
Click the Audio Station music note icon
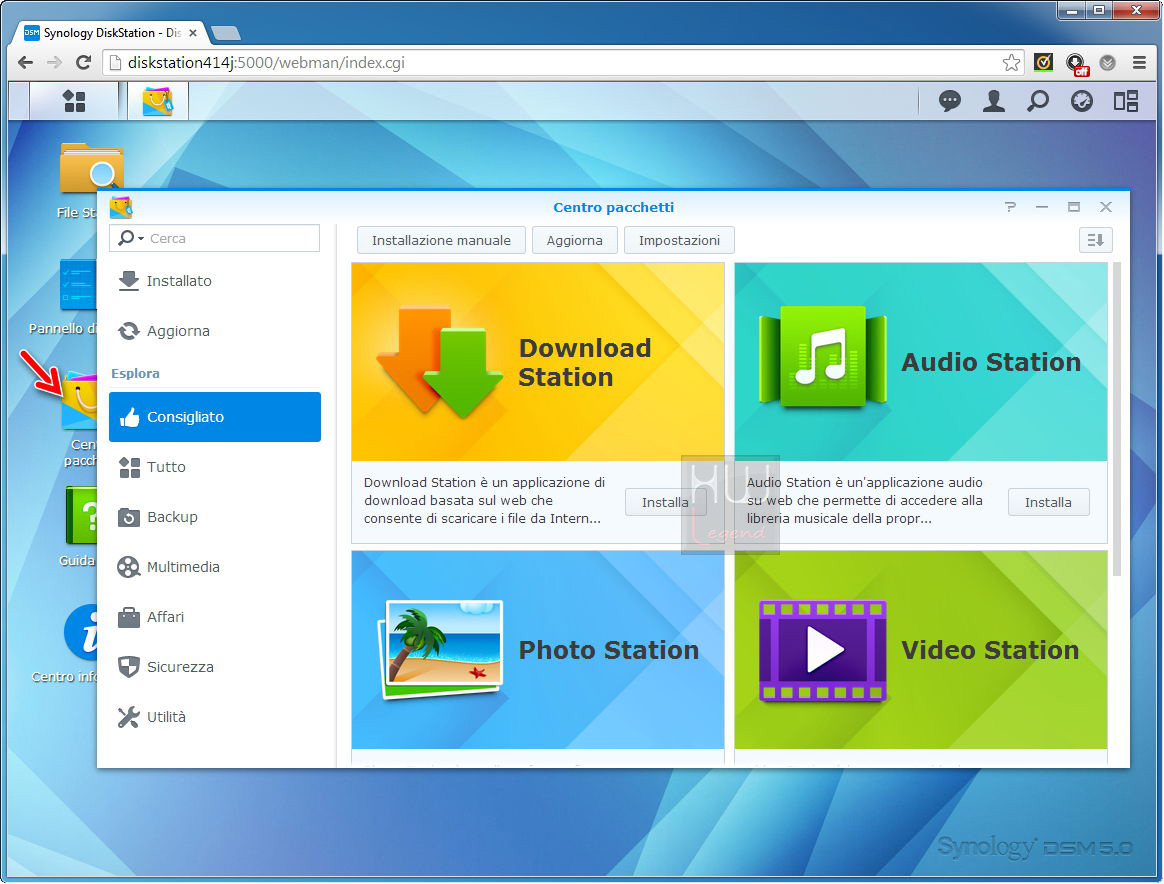823,357
